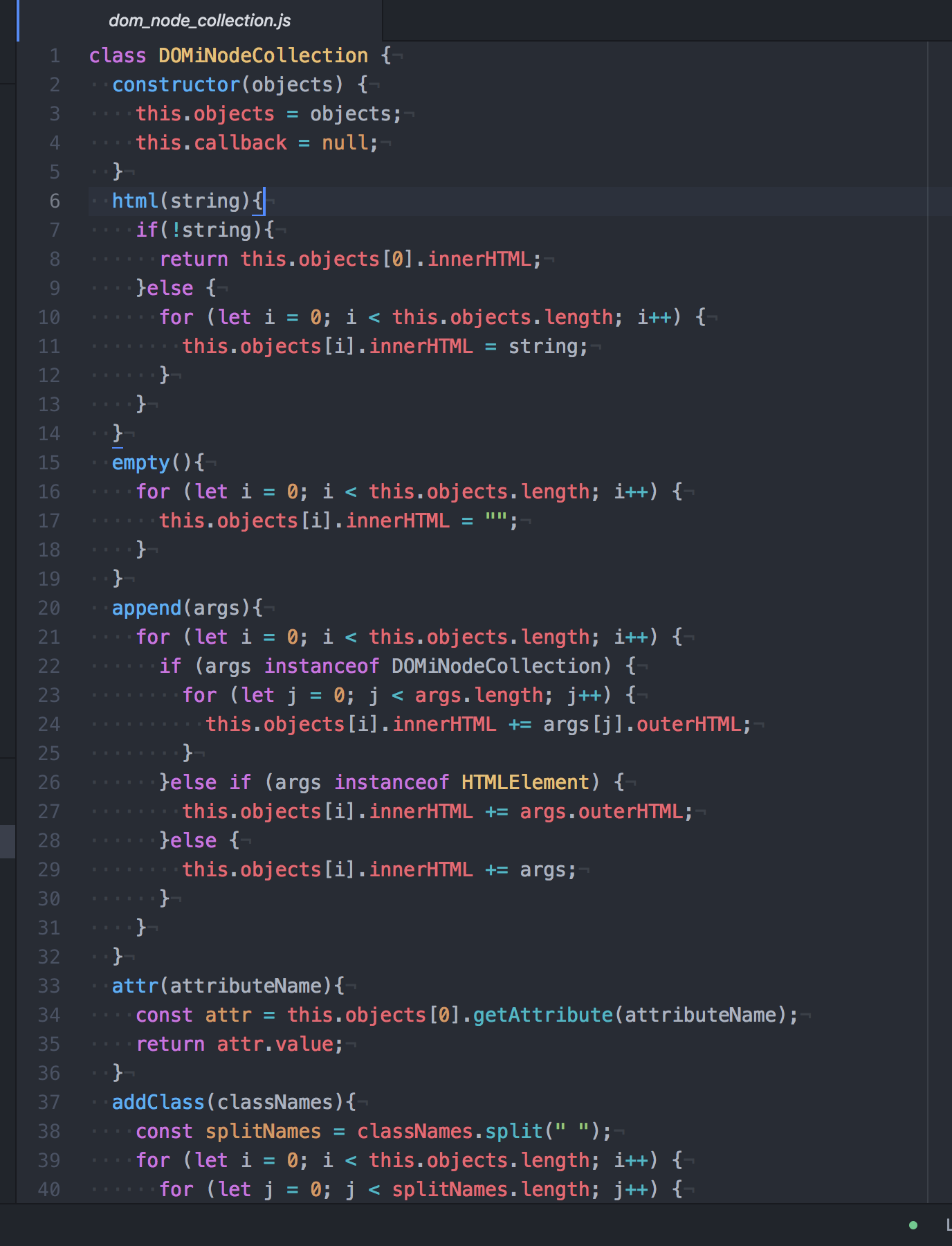Click '}else {' on line 9
The height and width of the screenshot is (1246, 952).
(x=176, y=288)
